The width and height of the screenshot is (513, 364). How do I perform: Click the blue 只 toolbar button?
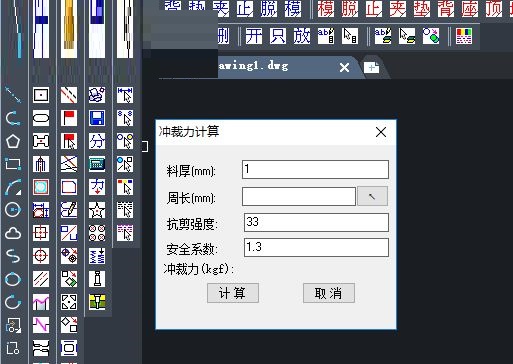tap(278, 36)
